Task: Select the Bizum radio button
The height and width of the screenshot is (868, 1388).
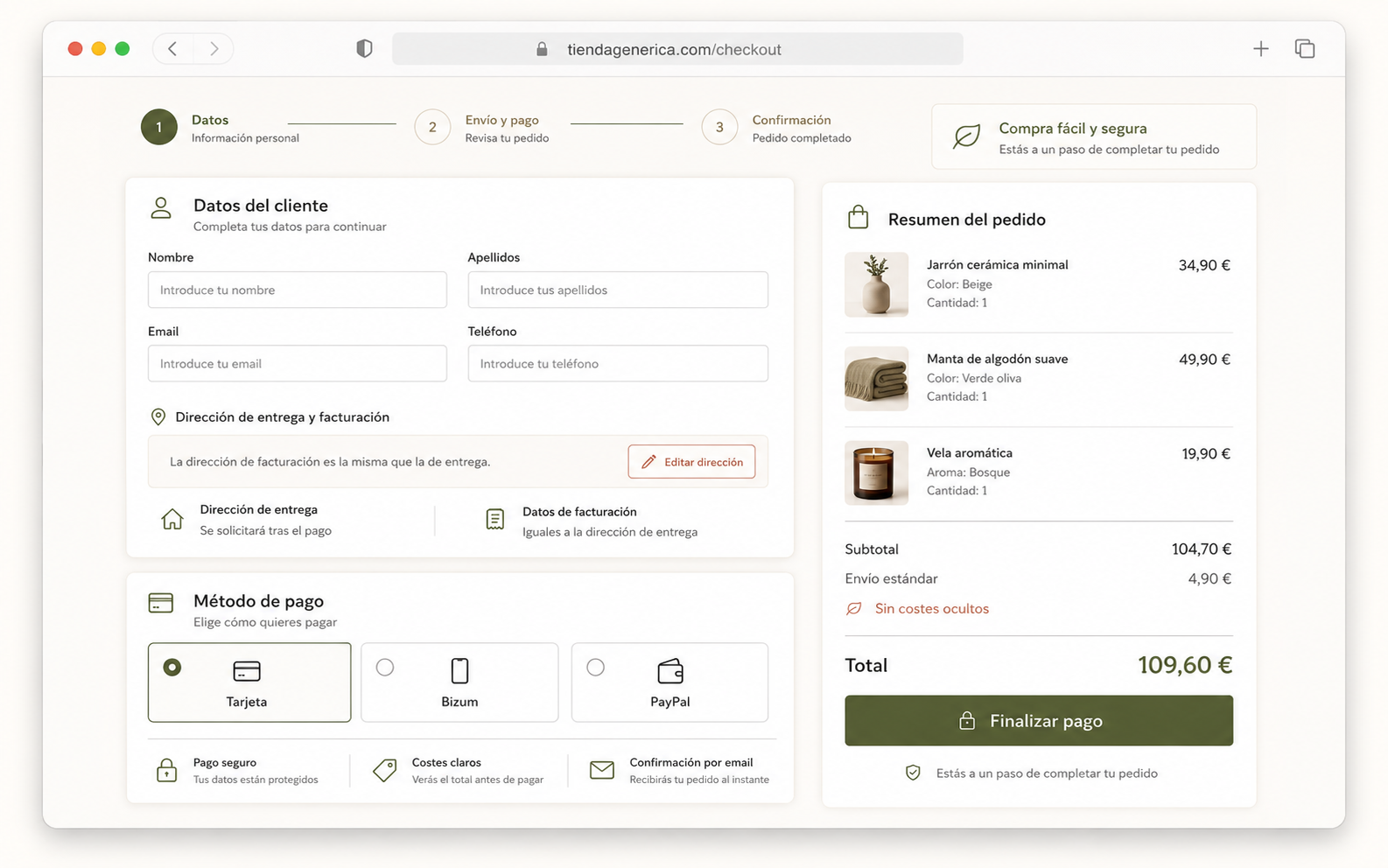Action: [x=385, y=668]
